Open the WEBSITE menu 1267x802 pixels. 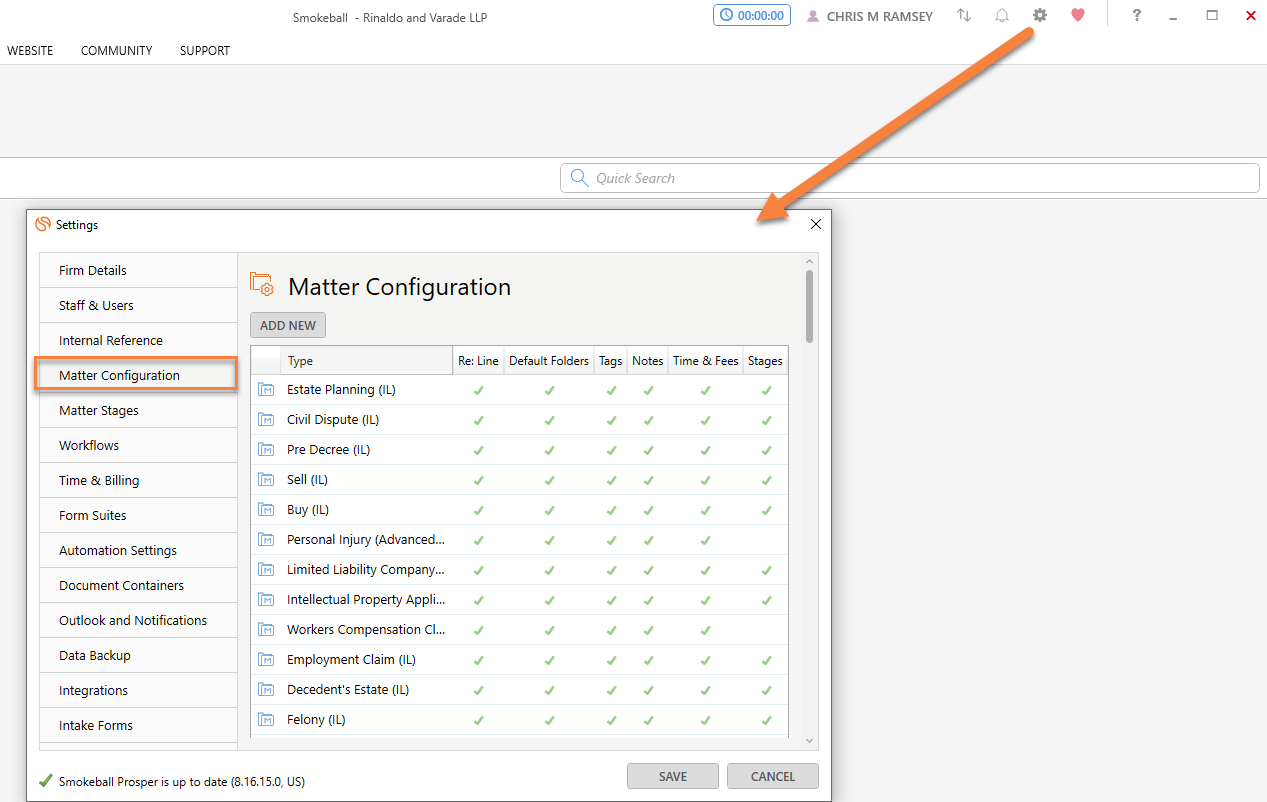(x=30, y=51)
